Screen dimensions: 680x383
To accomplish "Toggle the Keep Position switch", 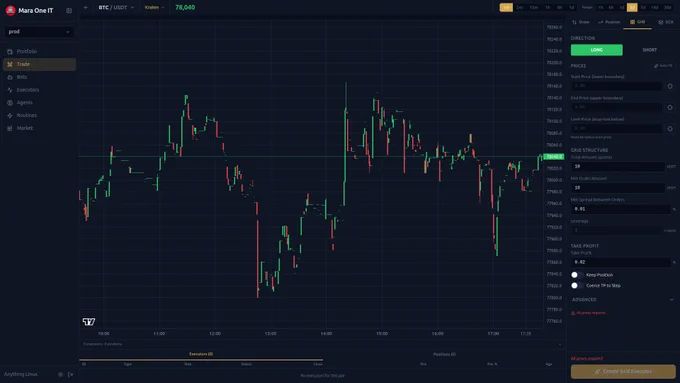I will 577,275.
